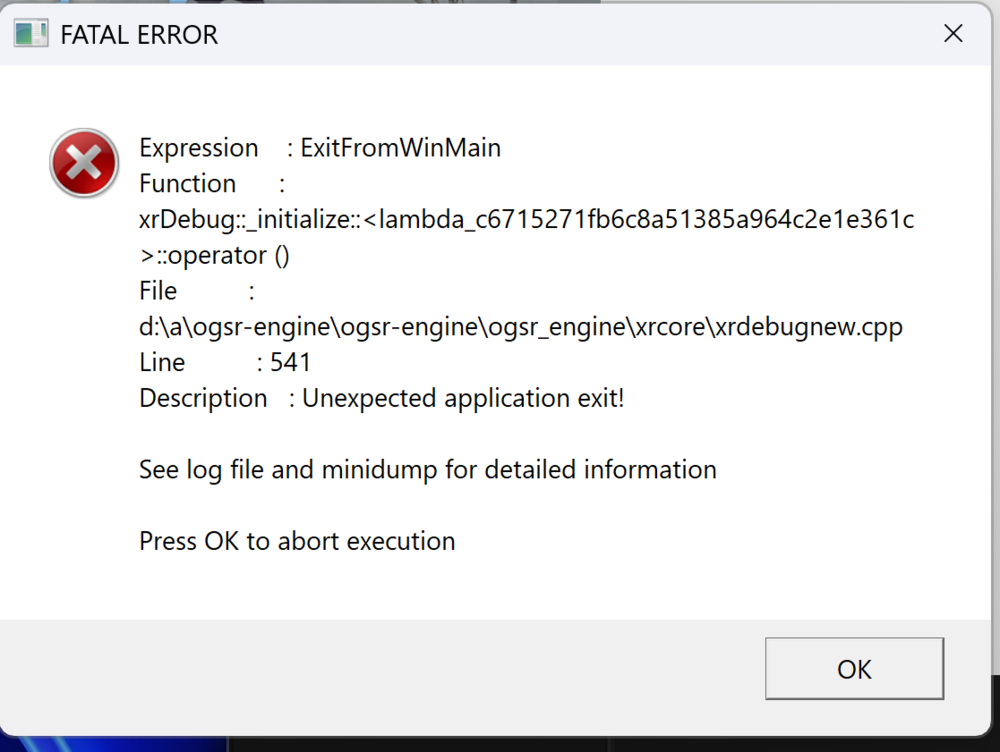
Task: Click the ExitFromWinMain expression text
Action: point(400,147)
